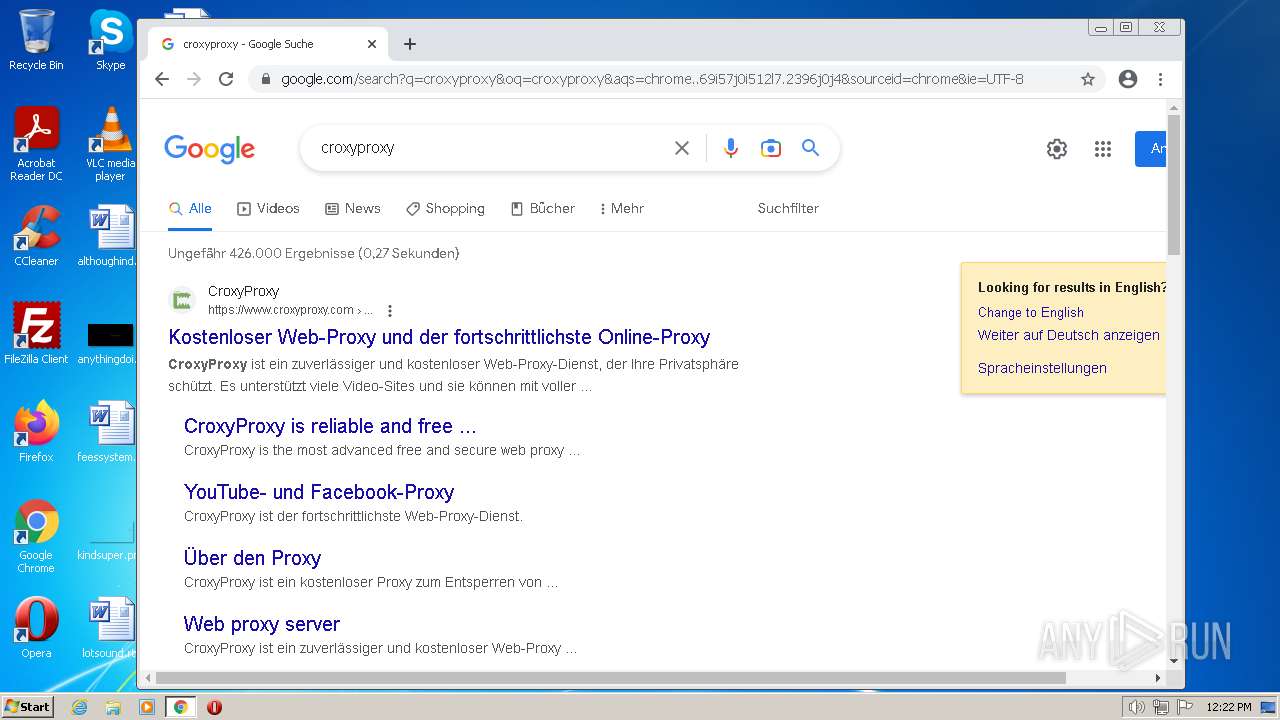Image resolution: width=1280 pixels, height=720 pixels.
Task: Open Google settings gear icon
Action: 1057,149
